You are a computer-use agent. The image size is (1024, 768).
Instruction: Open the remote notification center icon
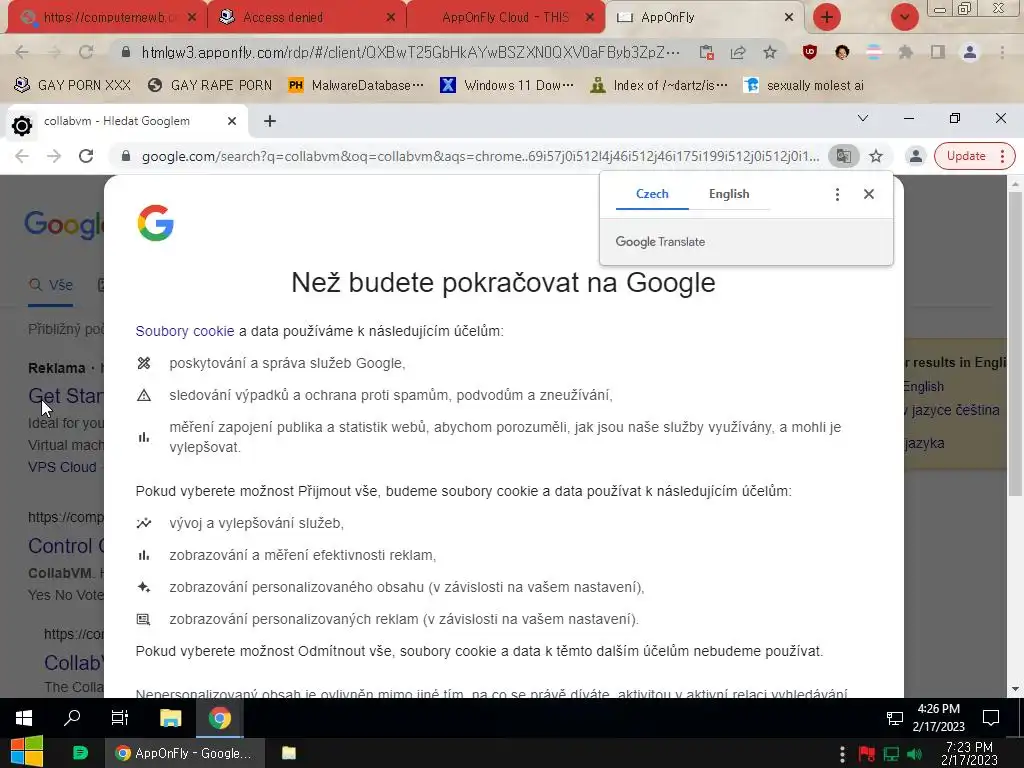[991, 718]
